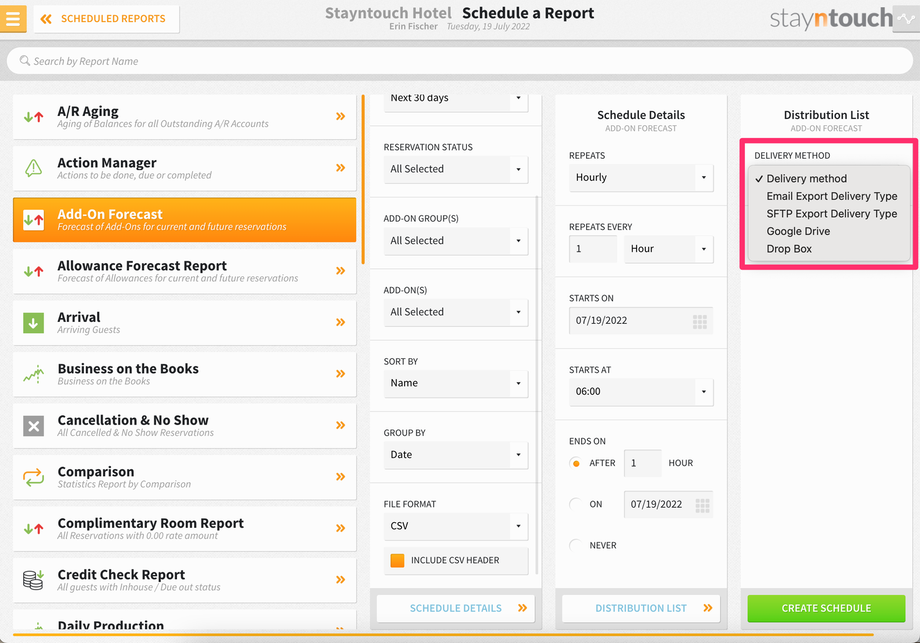Open the Starts On calendar picker icon
This screenshot has width=920, height=643.
tap(699, 322)
